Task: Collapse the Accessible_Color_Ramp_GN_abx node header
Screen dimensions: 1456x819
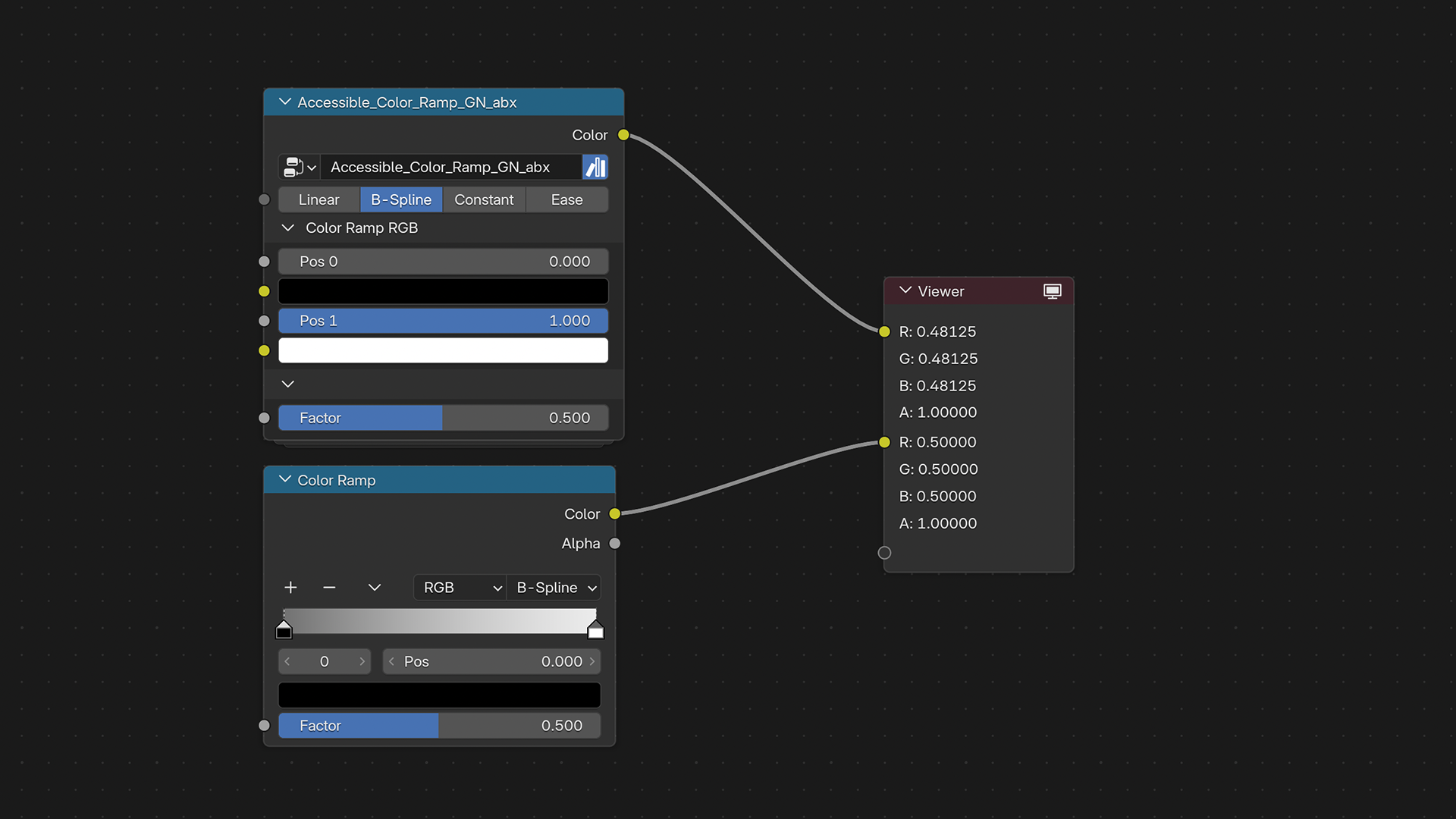Action: [285, 102]
